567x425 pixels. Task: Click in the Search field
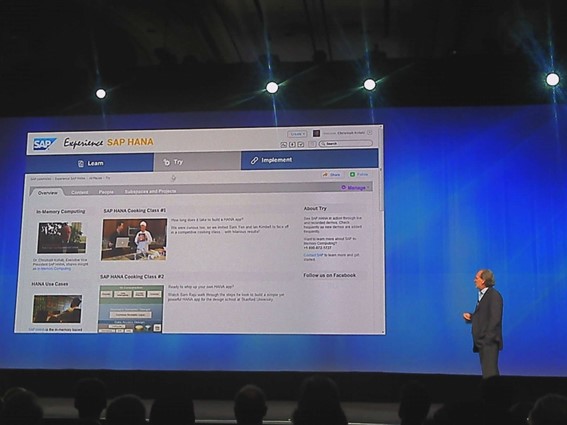[x=345, y=144]
